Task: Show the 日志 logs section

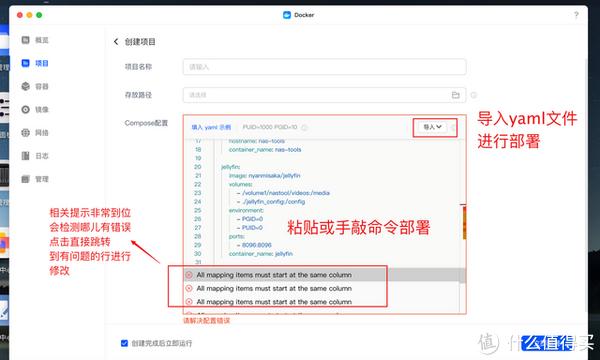Action: click(35, 156)
